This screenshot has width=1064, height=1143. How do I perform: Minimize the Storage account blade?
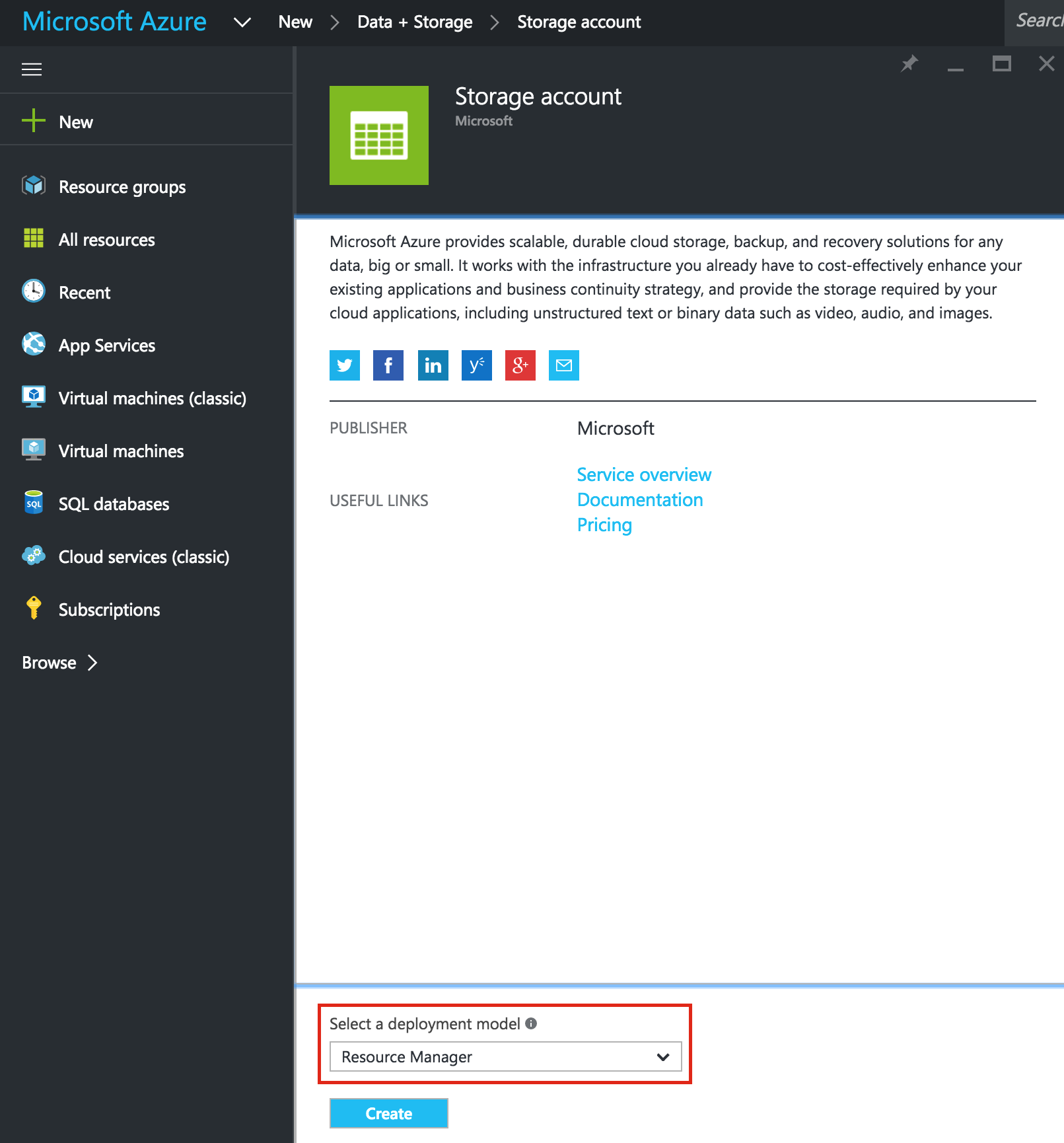pyautogui.click(x=956, y=69)
